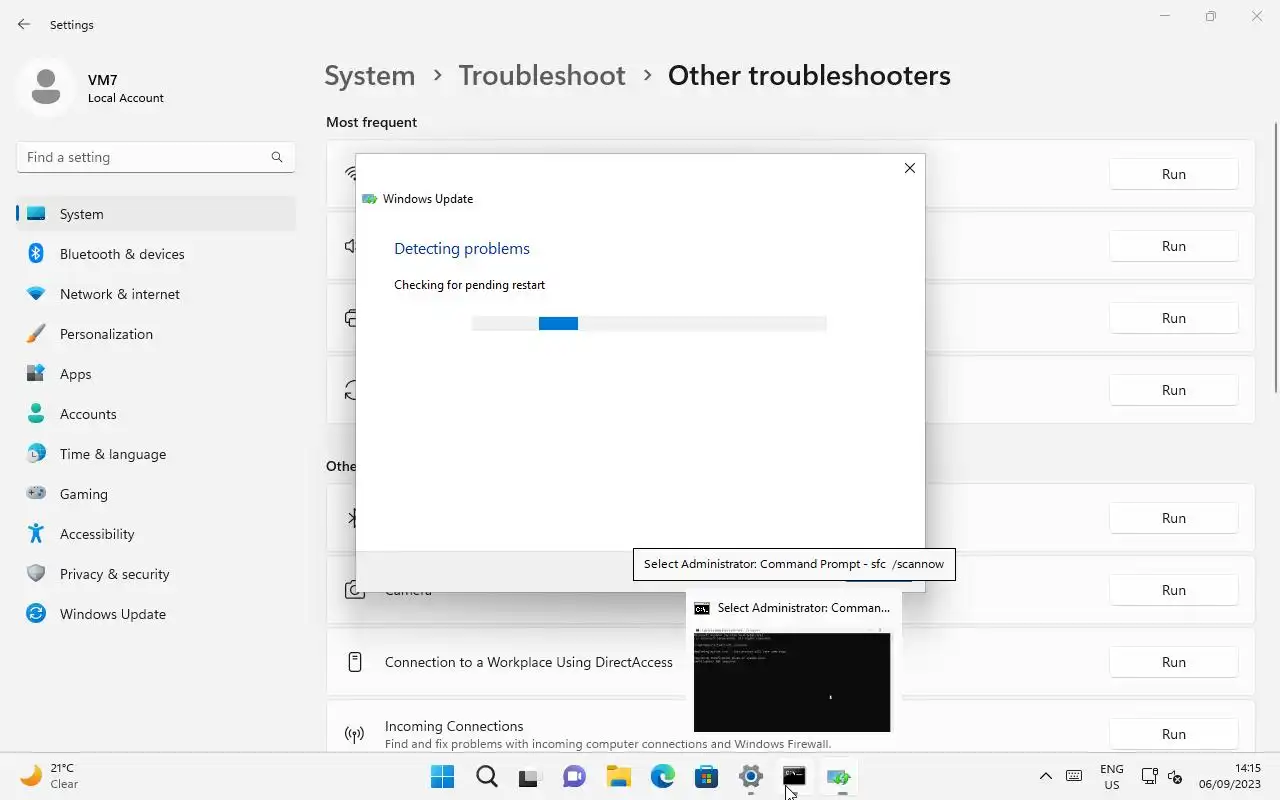Viewport: 1280px width, 800px height.
Task: Go back using the Settings back arrow
Action: [24, 24]
